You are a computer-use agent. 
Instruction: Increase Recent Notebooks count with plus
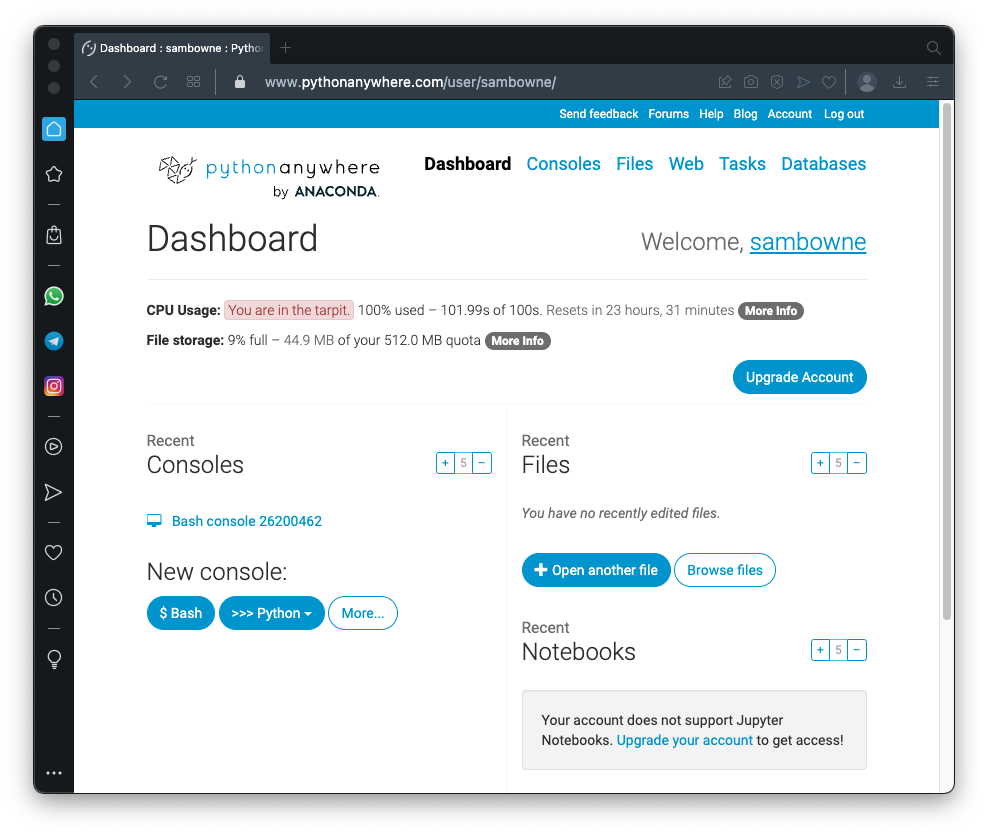point(820,650)
